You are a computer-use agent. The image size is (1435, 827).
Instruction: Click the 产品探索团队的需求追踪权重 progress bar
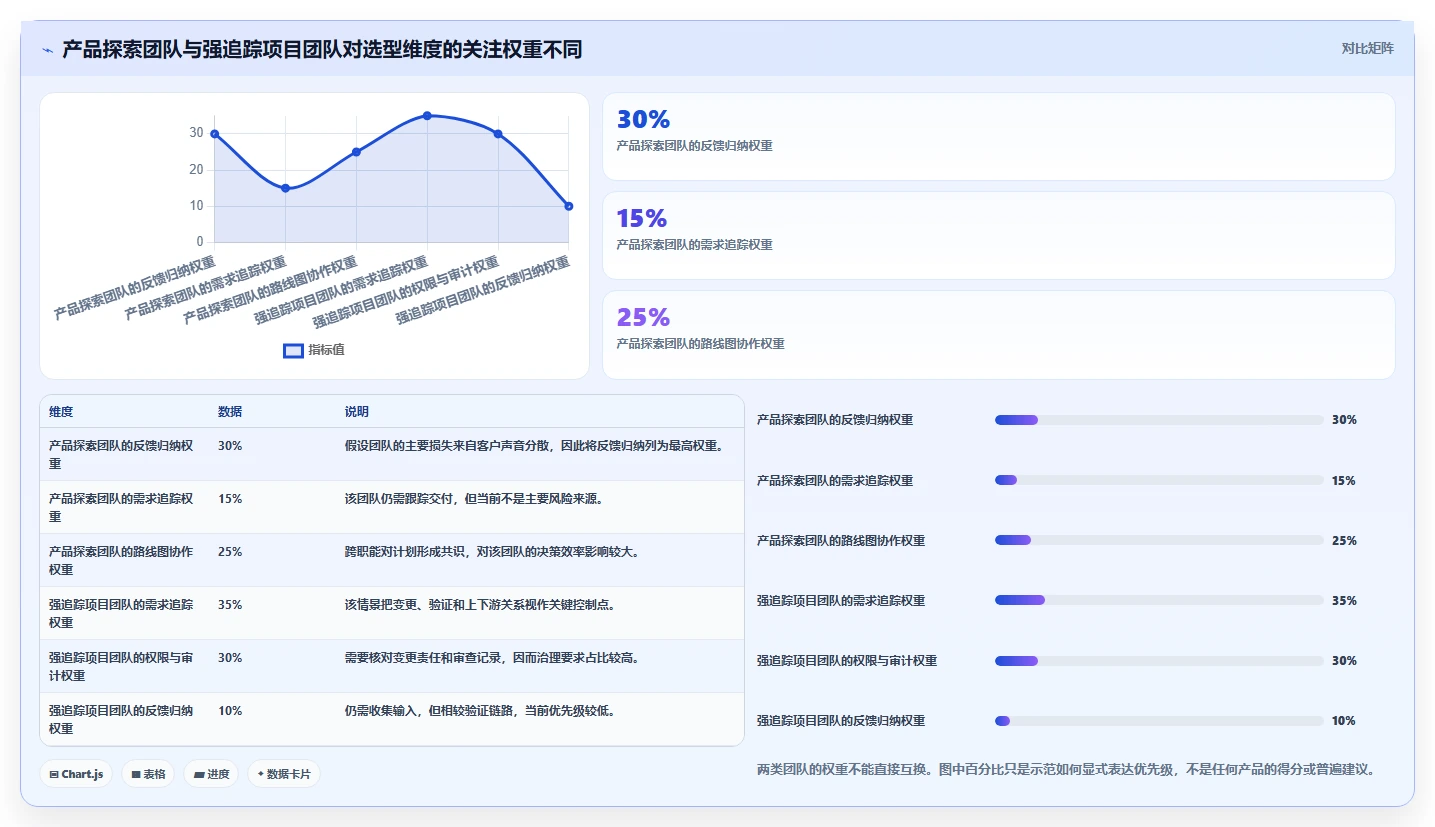[x=1159, y=480]
